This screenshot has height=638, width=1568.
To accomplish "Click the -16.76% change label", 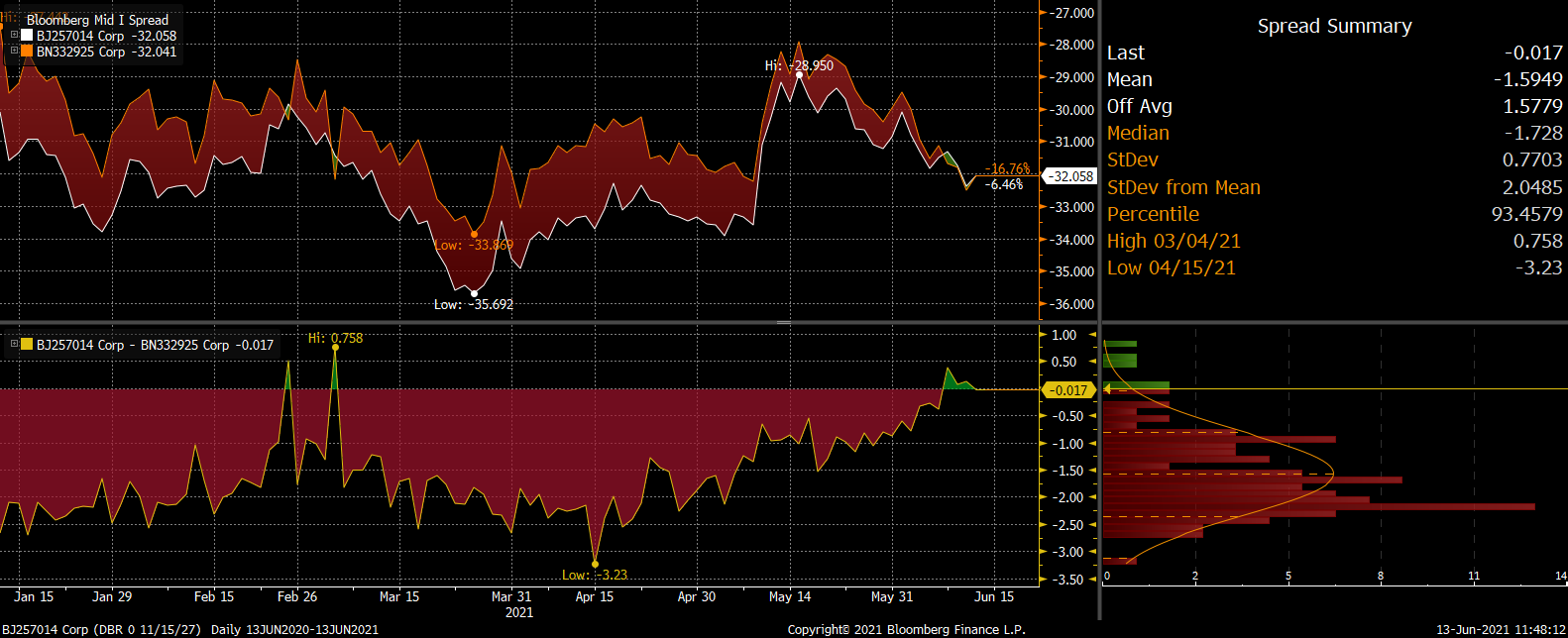I will pos(1008,169).
